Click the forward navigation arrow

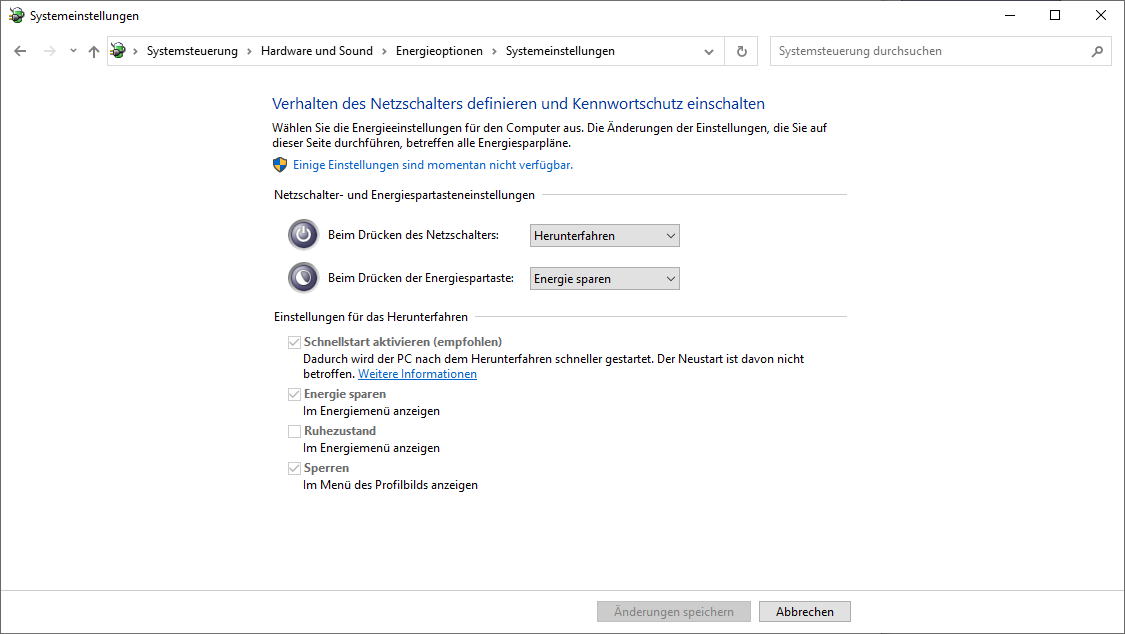pyautogui.click(x=50, y=51)
